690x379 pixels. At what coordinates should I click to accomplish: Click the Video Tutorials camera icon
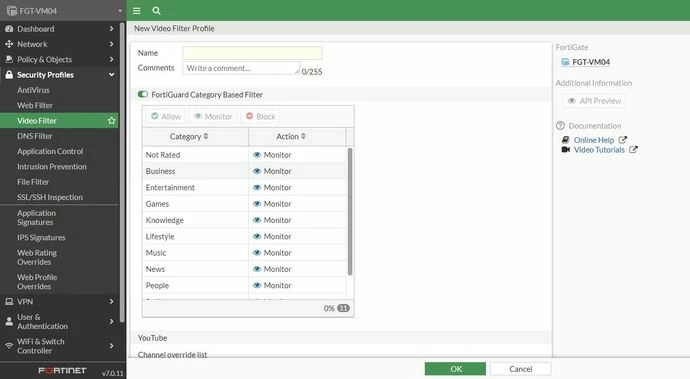click(566, 150)
